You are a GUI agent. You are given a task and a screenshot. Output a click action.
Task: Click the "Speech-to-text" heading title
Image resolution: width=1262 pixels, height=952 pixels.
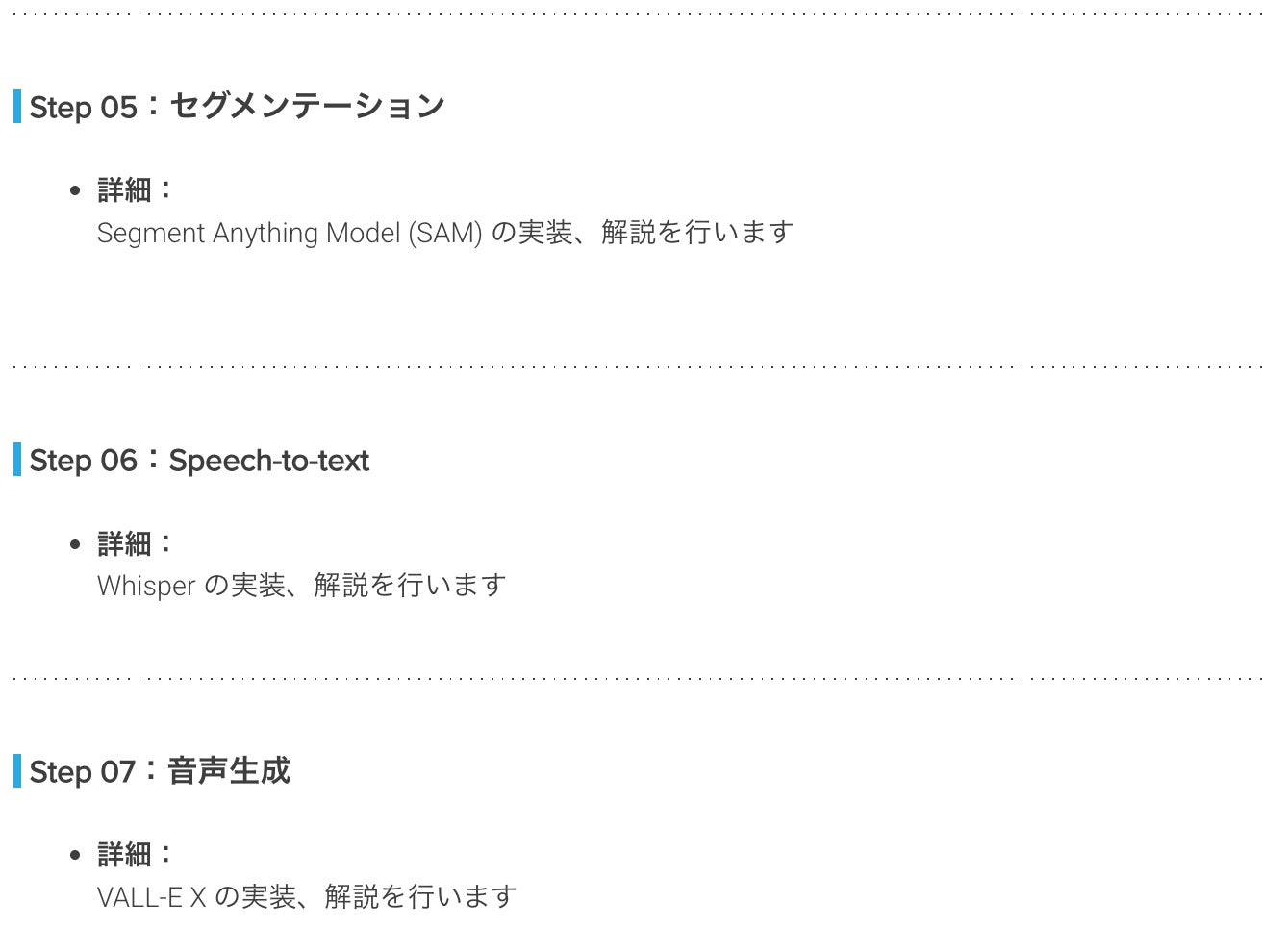pyautogui.click(x=268, y=461)
